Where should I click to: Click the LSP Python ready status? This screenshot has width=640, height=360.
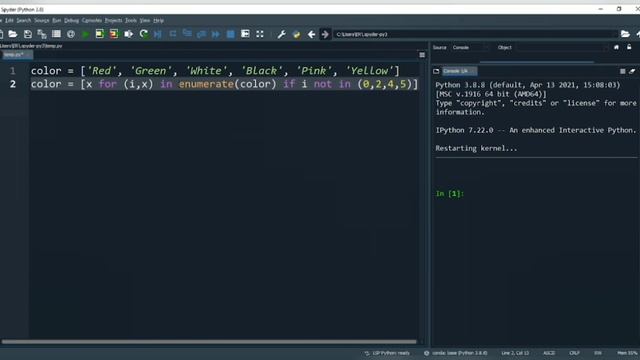387,353
